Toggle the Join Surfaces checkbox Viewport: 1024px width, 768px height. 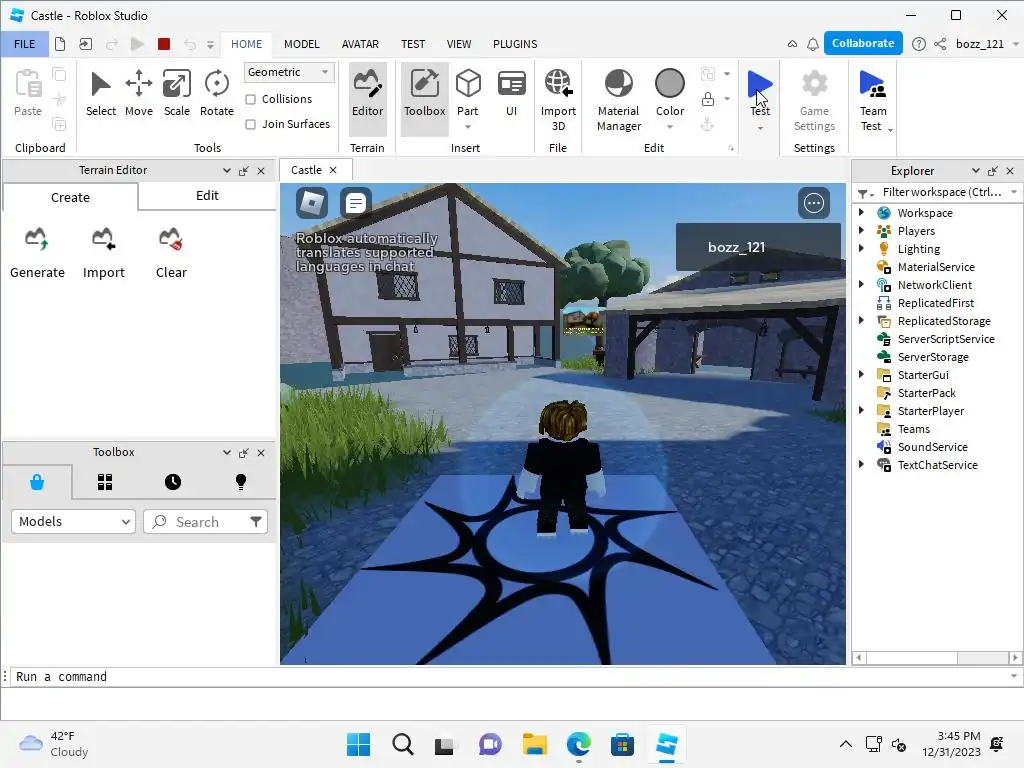250,124
